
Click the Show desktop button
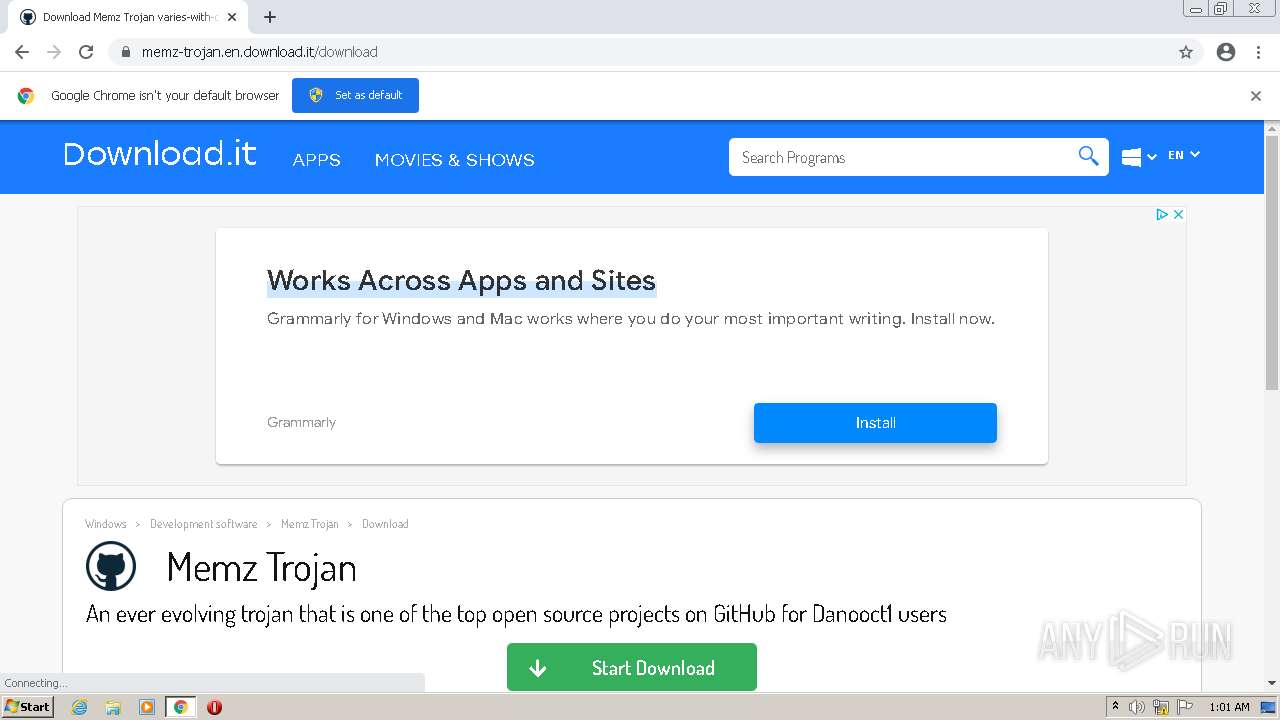coord(1269,707)
